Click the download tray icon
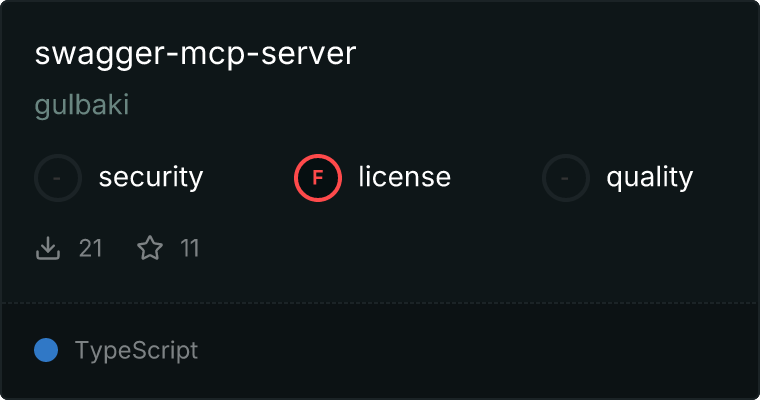 tap(48, 248)
